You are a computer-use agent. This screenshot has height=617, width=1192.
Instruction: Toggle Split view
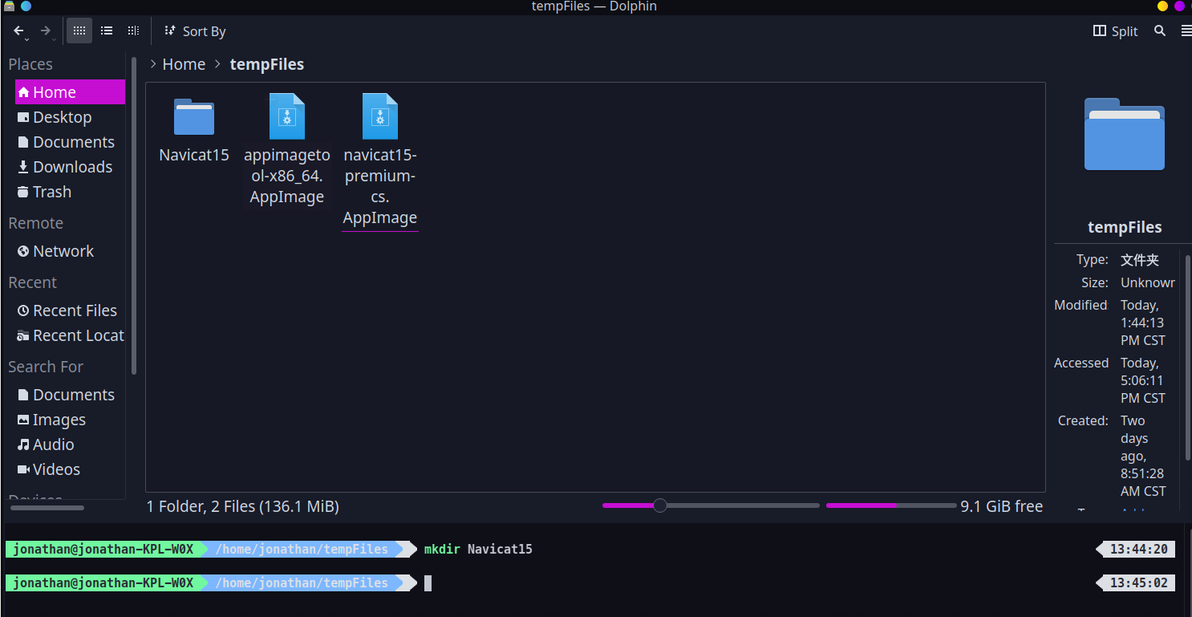[1115, 31]
